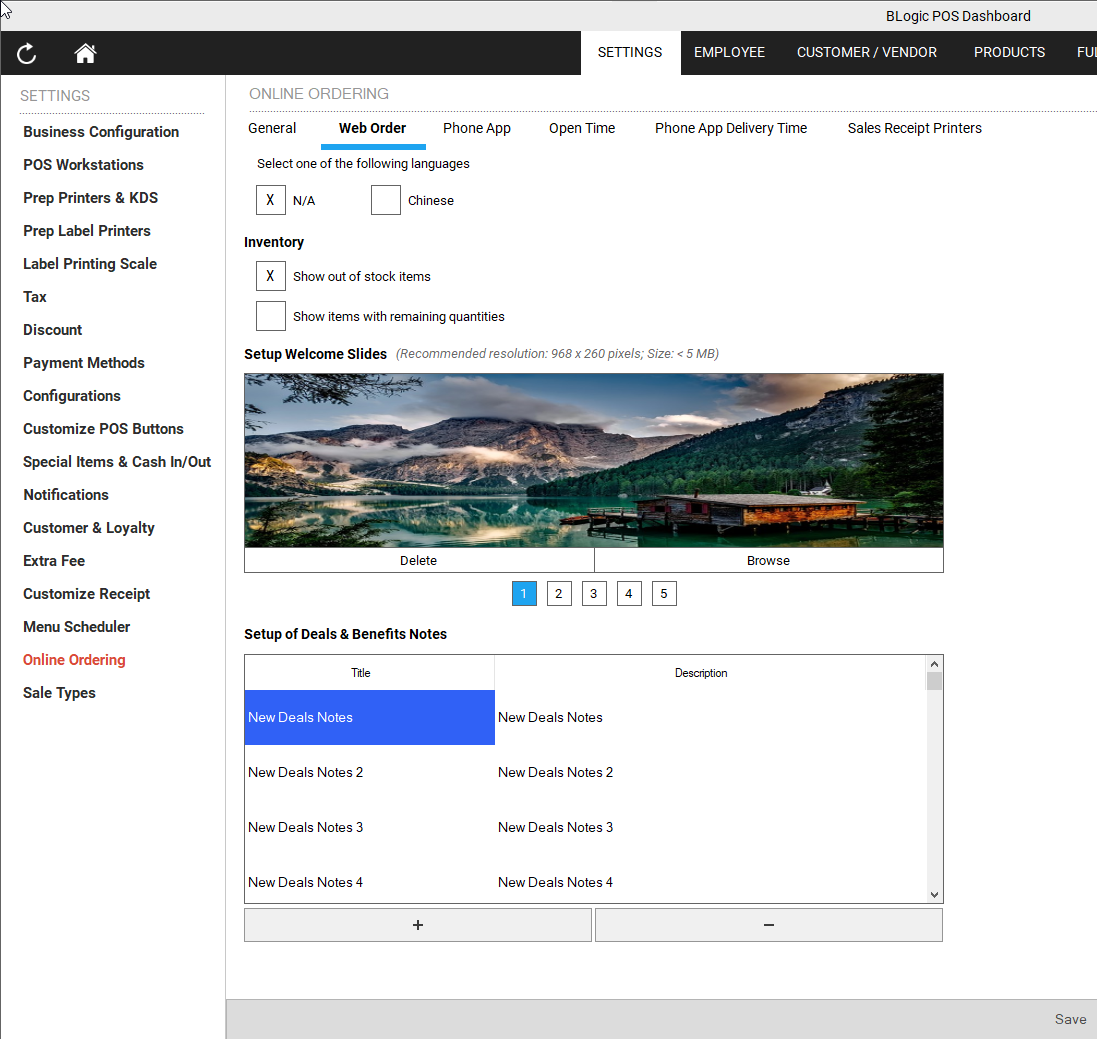Open the Open Time tab
Screen dimensions: 1097x1039
[581, 128]
